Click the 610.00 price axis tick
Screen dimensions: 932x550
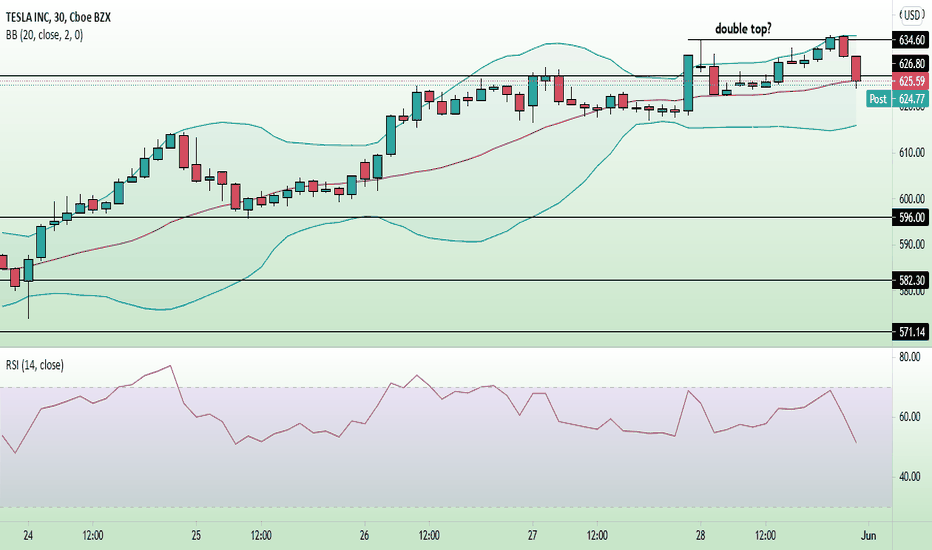[911, 153]
